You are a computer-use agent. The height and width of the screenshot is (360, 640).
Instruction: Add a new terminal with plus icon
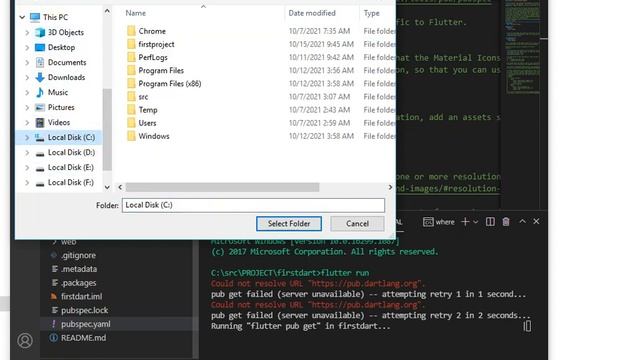coord(465,222)
